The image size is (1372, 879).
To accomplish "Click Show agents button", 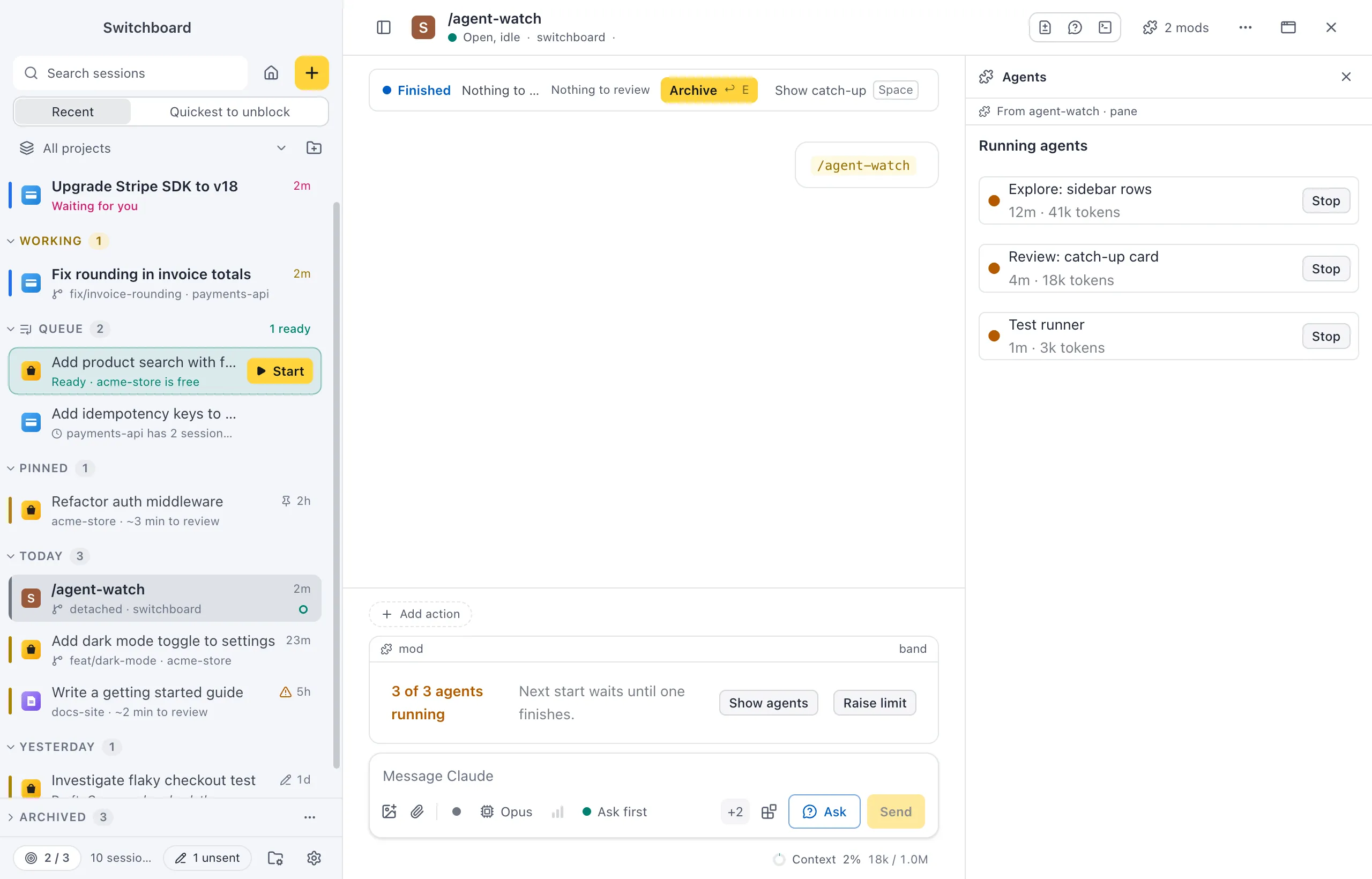I will [x=768, y=703].
